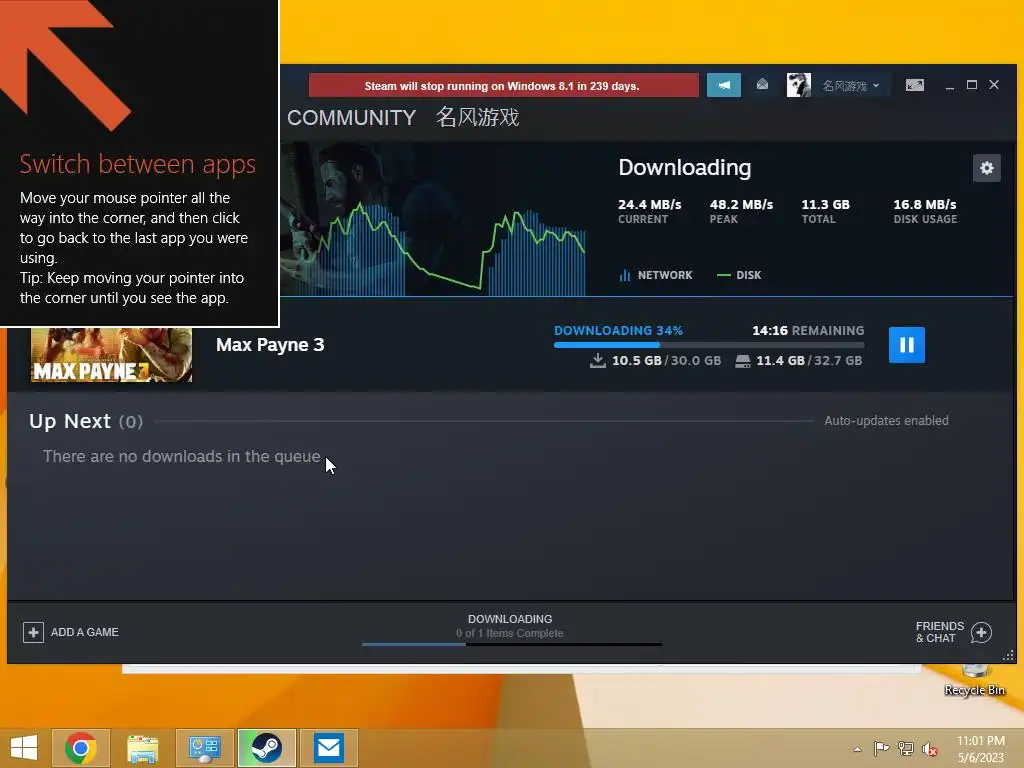Maximize the Steam window
The image size is (1024, 768).
(972, 85)
